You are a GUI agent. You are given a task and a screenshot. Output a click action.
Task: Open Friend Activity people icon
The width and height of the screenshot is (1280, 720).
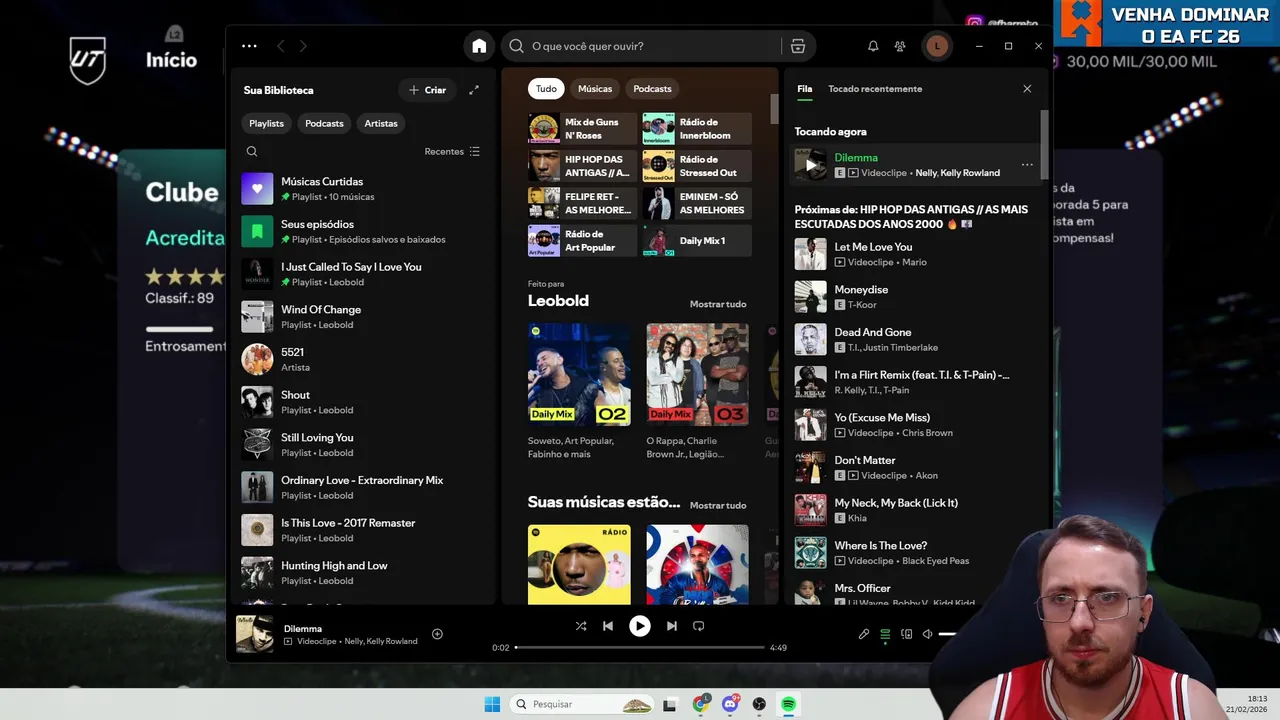click(x=900, y=46)
